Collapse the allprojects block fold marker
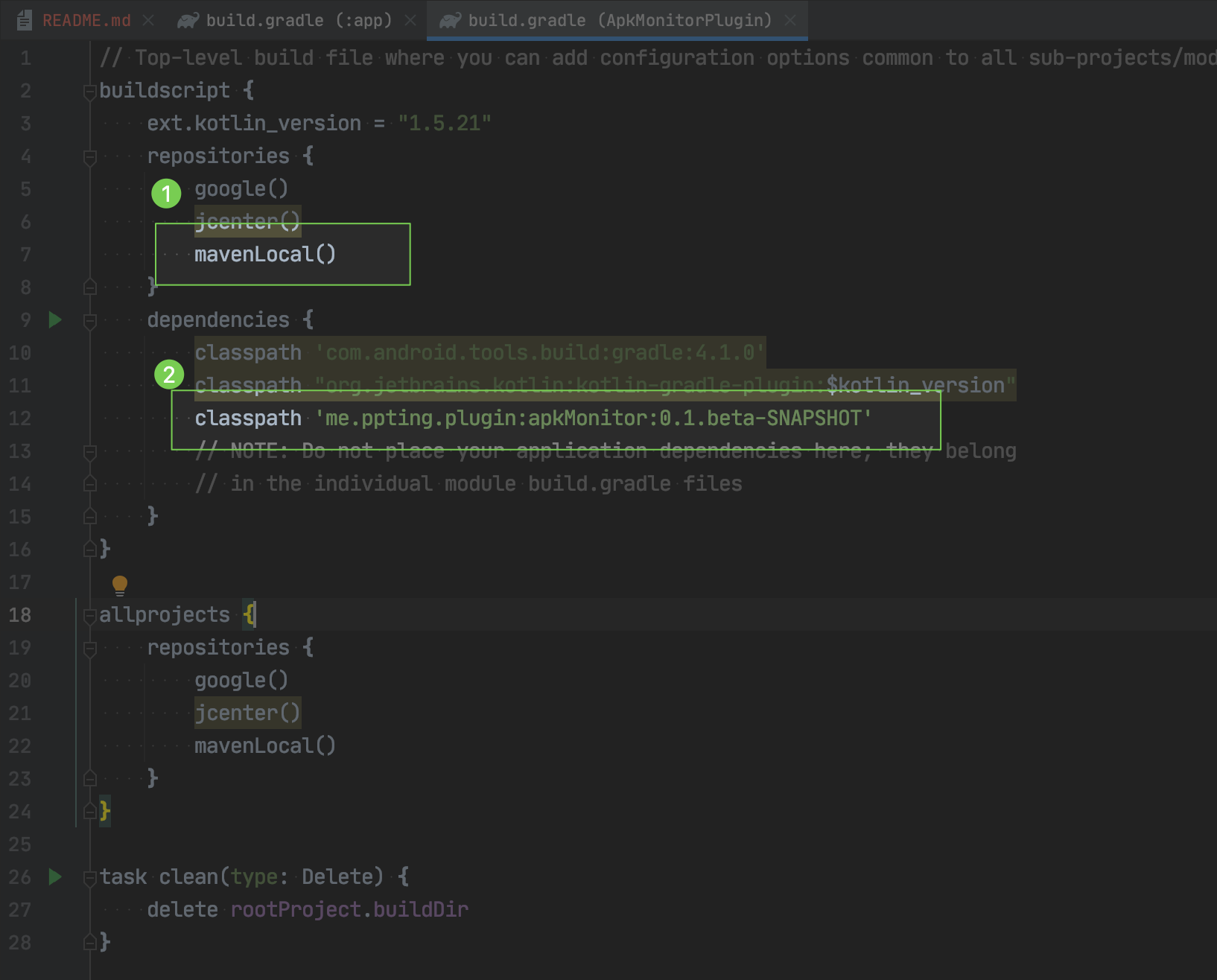The image size is (1217, 980). click(x=89, y=616)
